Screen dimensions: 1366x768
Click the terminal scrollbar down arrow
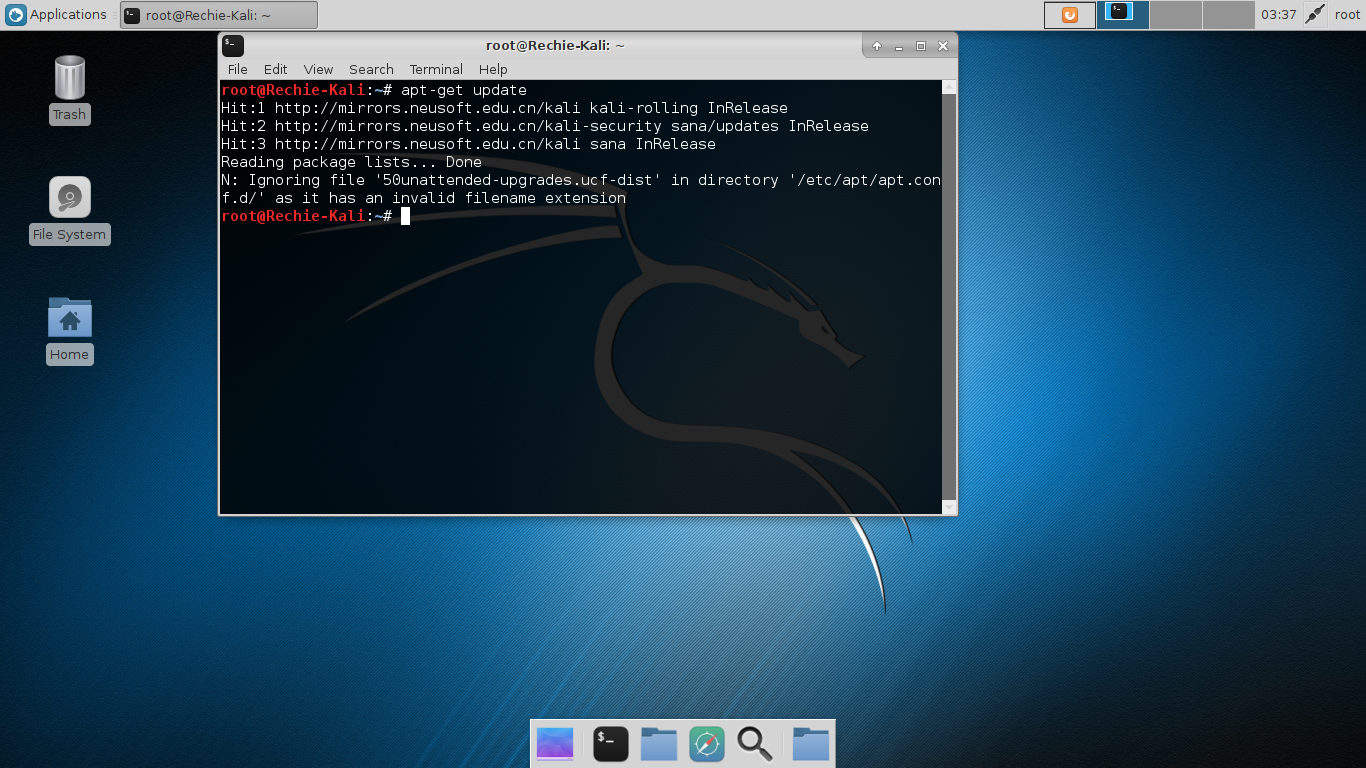[x=949, y=507]
